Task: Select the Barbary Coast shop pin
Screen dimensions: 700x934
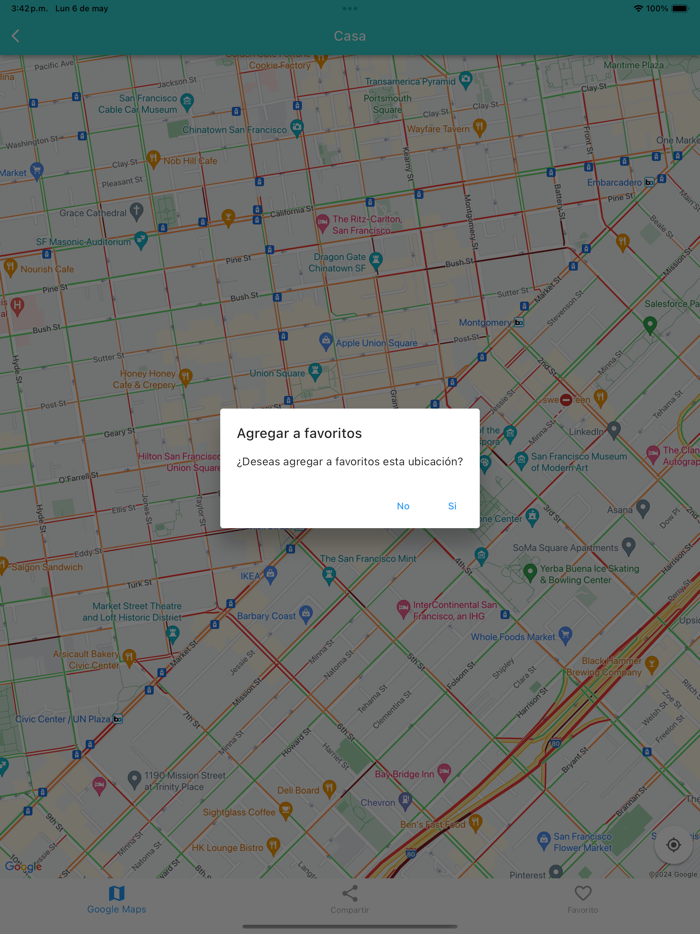Action: tap(306, 614)
